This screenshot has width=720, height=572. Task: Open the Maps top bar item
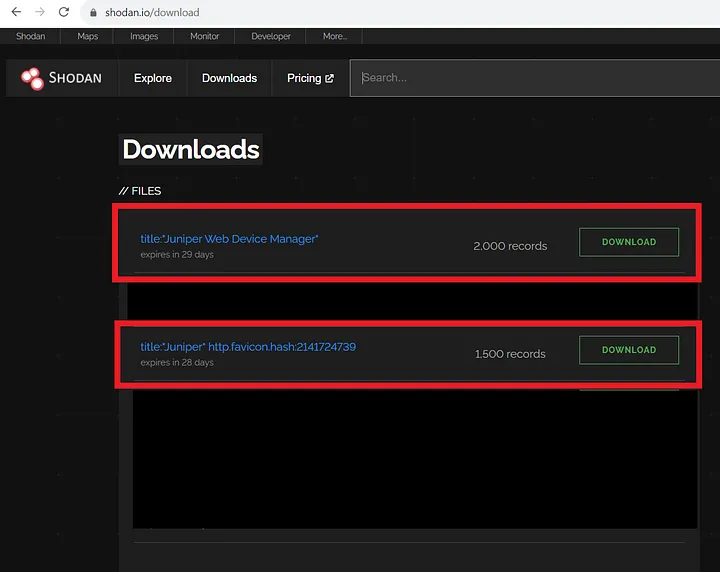coord(87,36)
